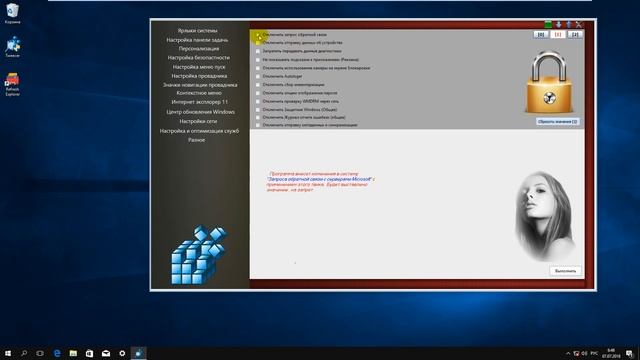Open the Windows Start menu
640x360 pixels.
[7, 353]
